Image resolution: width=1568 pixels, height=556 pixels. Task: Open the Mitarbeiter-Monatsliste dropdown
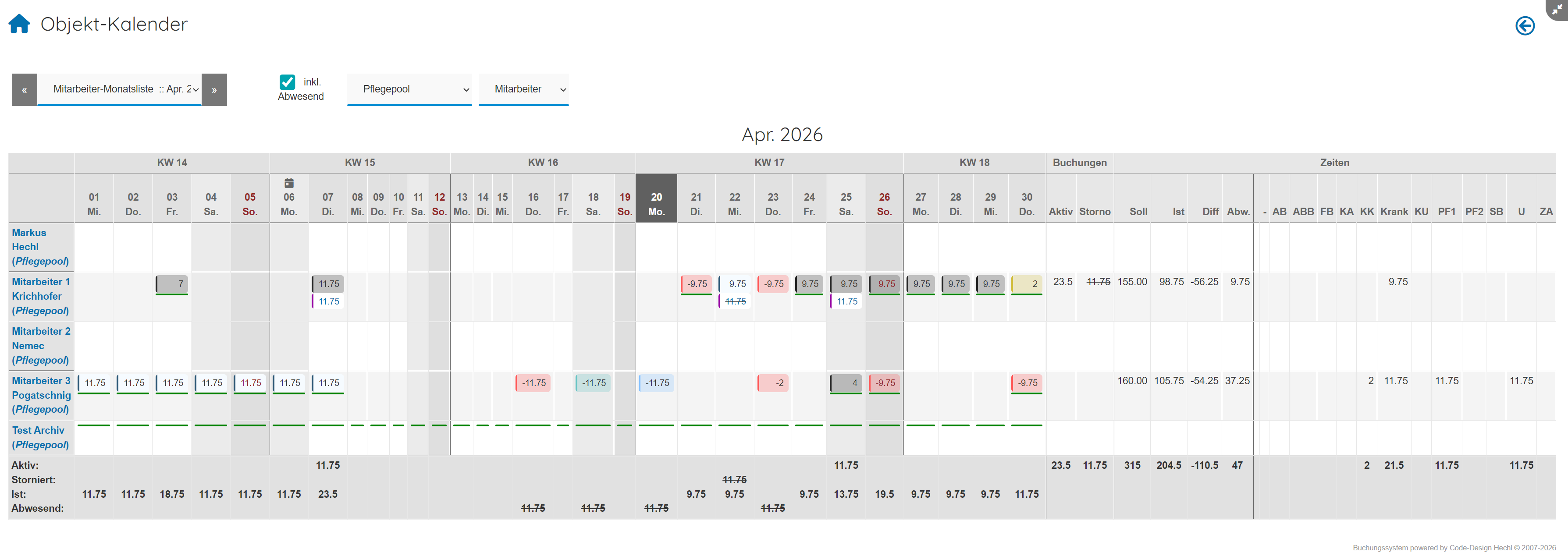point(119,89)
